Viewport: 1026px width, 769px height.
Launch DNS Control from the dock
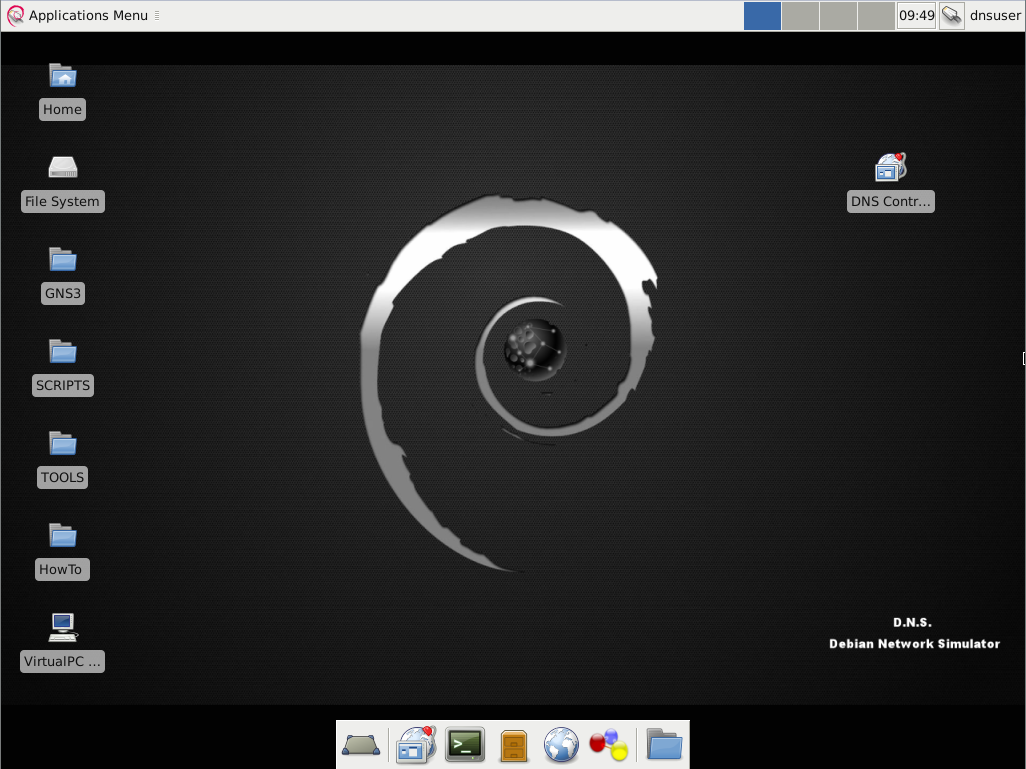tap(416, 745)
